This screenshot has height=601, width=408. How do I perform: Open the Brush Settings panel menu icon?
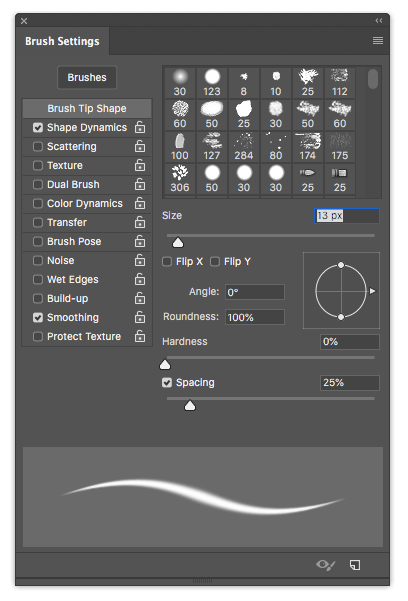(378, 40)
